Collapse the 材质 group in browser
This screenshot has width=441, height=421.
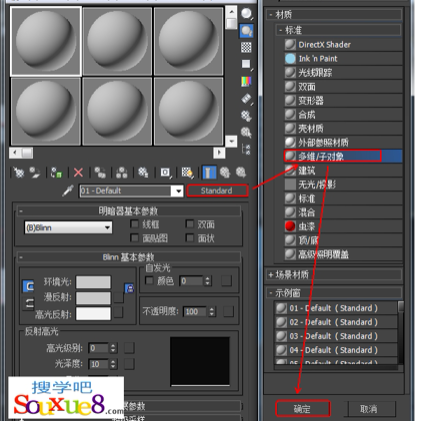click(334, 14)
